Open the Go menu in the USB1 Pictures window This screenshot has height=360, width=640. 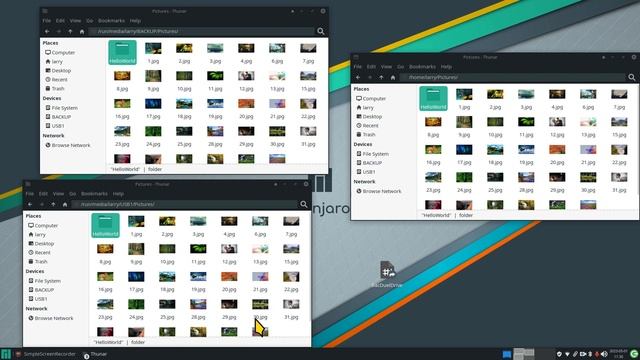(72, 193)
